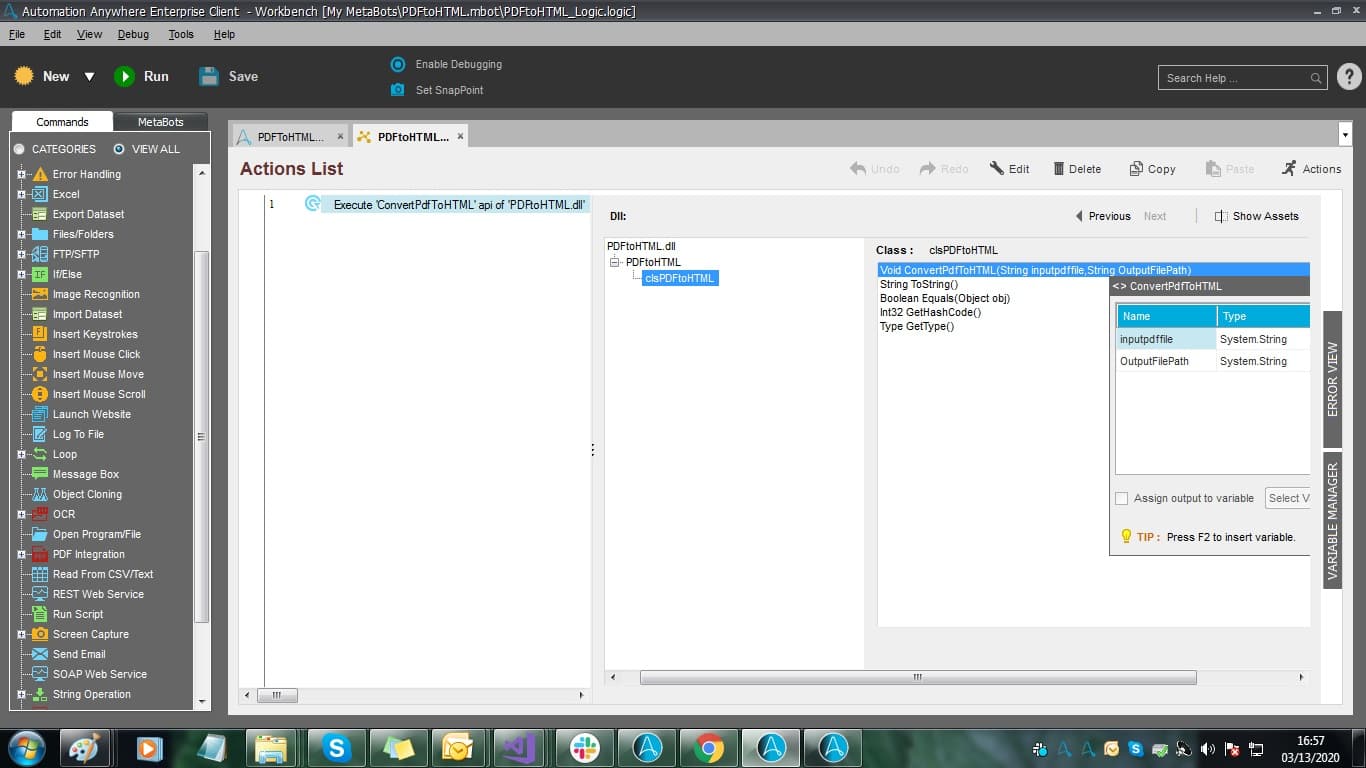Collapse the PDFtoHTML namespace tree node
This screenshot has height=768, width=1366.
point(615,262)
